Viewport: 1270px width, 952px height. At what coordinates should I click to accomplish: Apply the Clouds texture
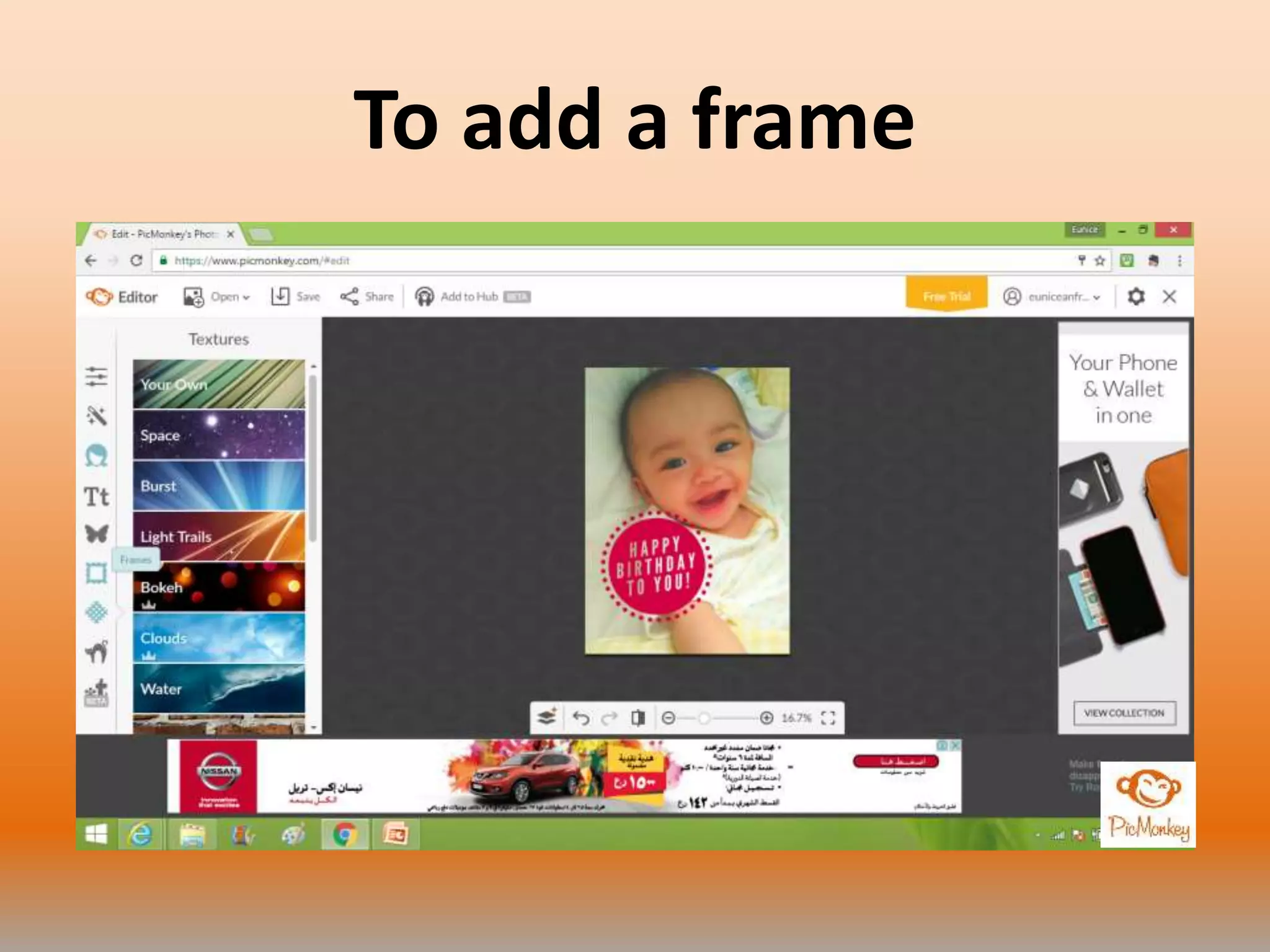coord(219,638)
